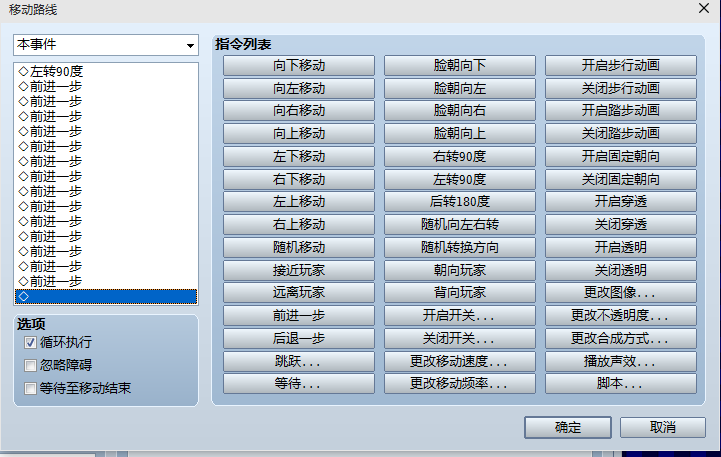Add the 左上移动 command

pos(299,201)
